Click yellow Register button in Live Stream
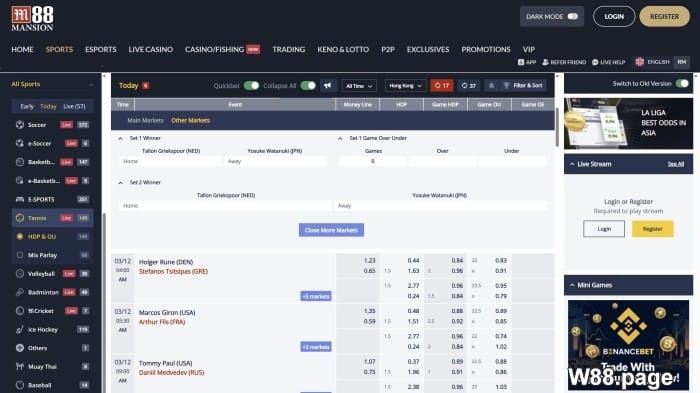 click(652, 229)
